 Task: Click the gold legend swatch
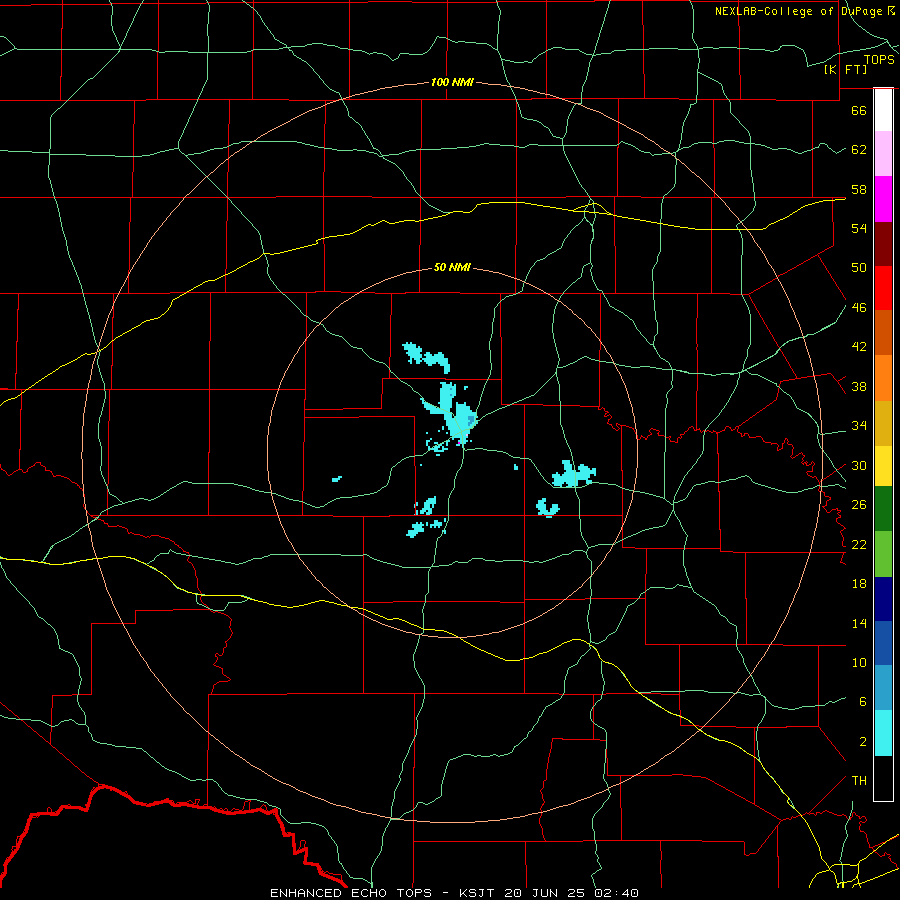click(x=883, y=424)
